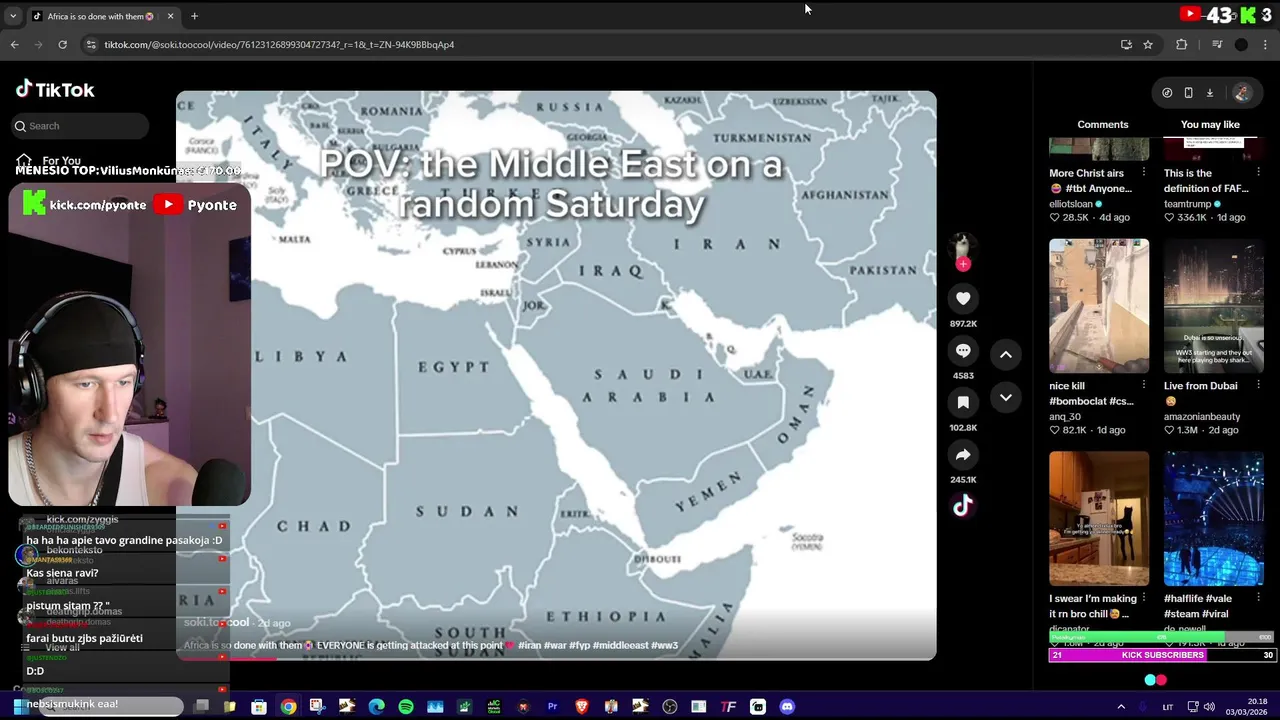1280x720 pixels.
Task: Click the #ww3 hashtag in caption
Action: 664,645
